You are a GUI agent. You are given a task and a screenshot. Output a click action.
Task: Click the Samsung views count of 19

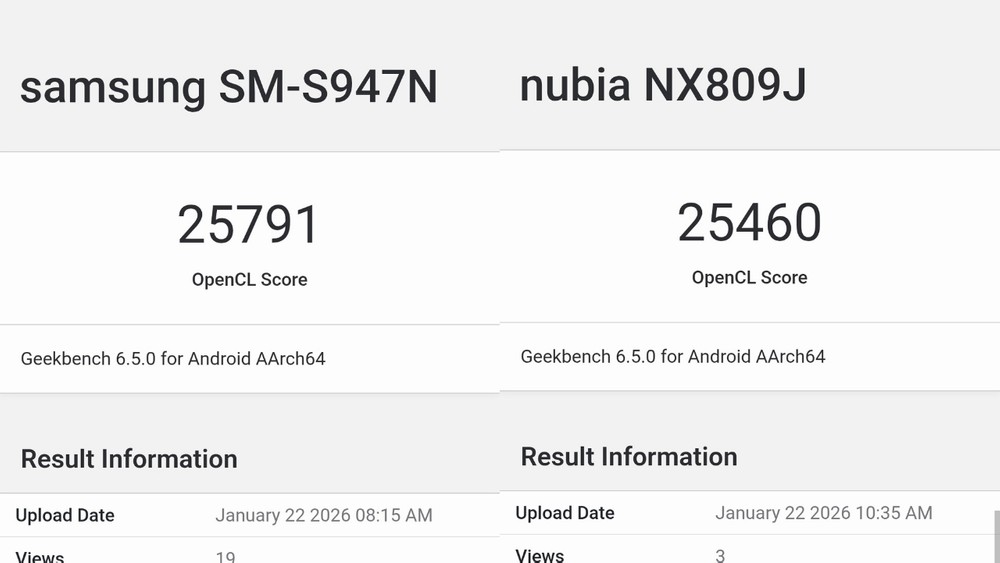click(x=226, y=556)
